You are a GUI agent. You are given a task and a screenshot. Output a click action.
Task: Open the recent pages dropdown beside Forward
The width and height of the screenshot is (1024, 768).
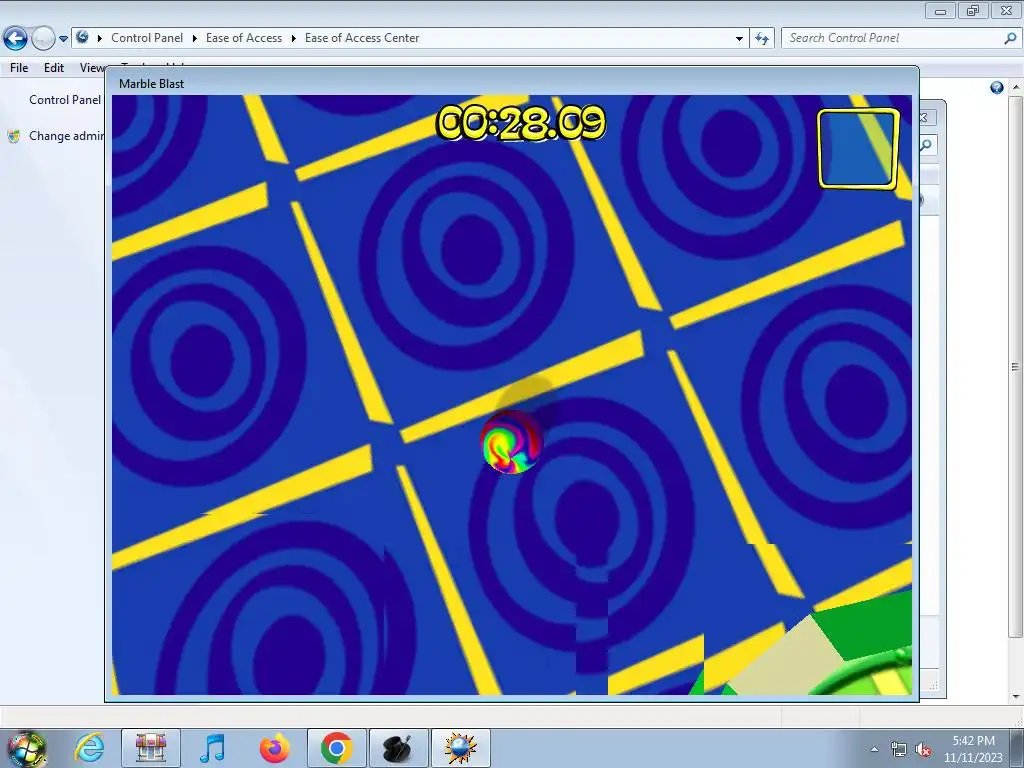(63, 39)
